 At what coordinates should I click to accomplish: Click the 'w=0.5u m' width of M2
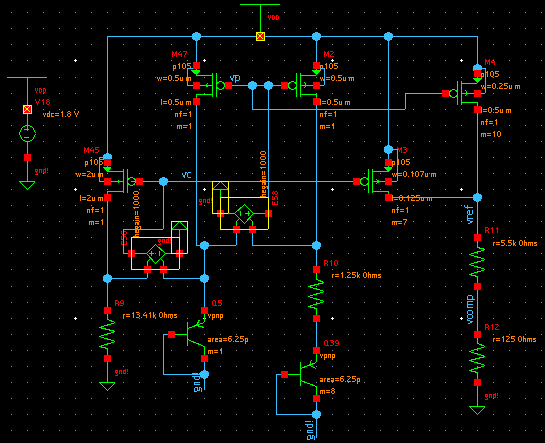click(337, 79)
